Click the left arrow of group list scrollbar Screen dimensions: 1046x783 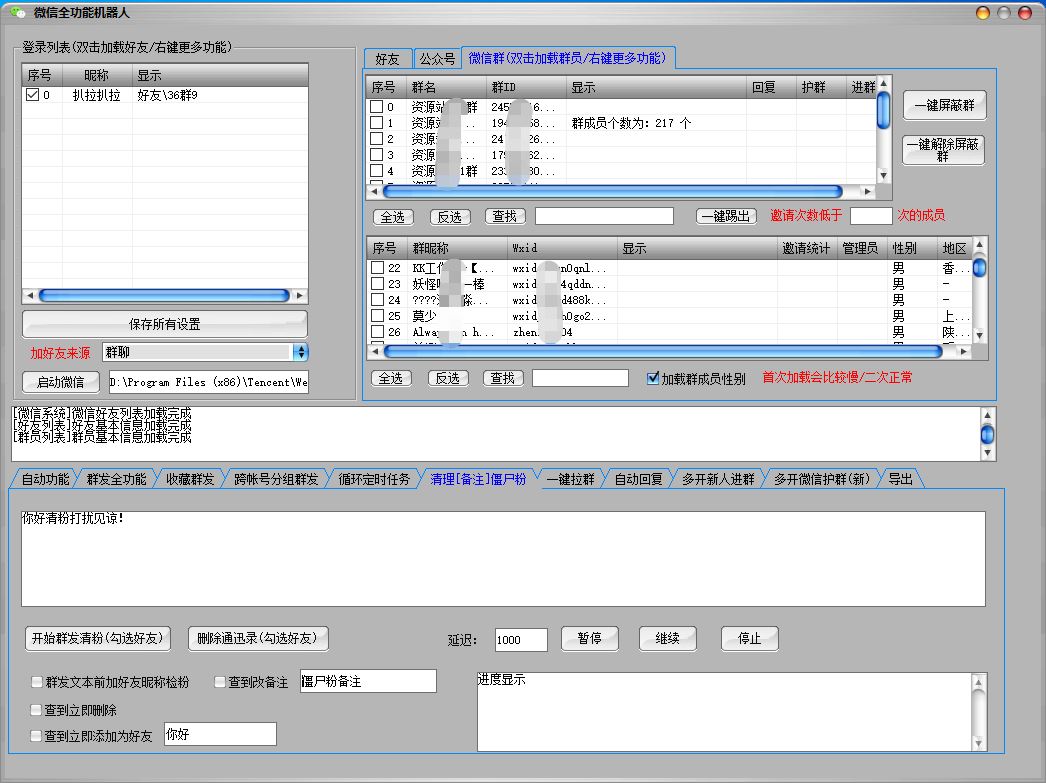[x=374, y=191]
